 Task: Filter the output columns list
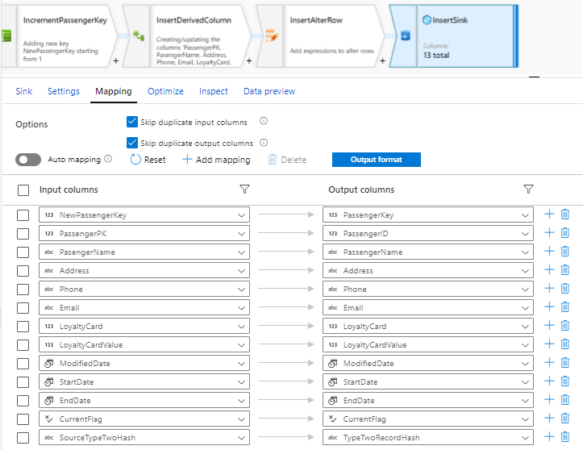coord(528,189)
